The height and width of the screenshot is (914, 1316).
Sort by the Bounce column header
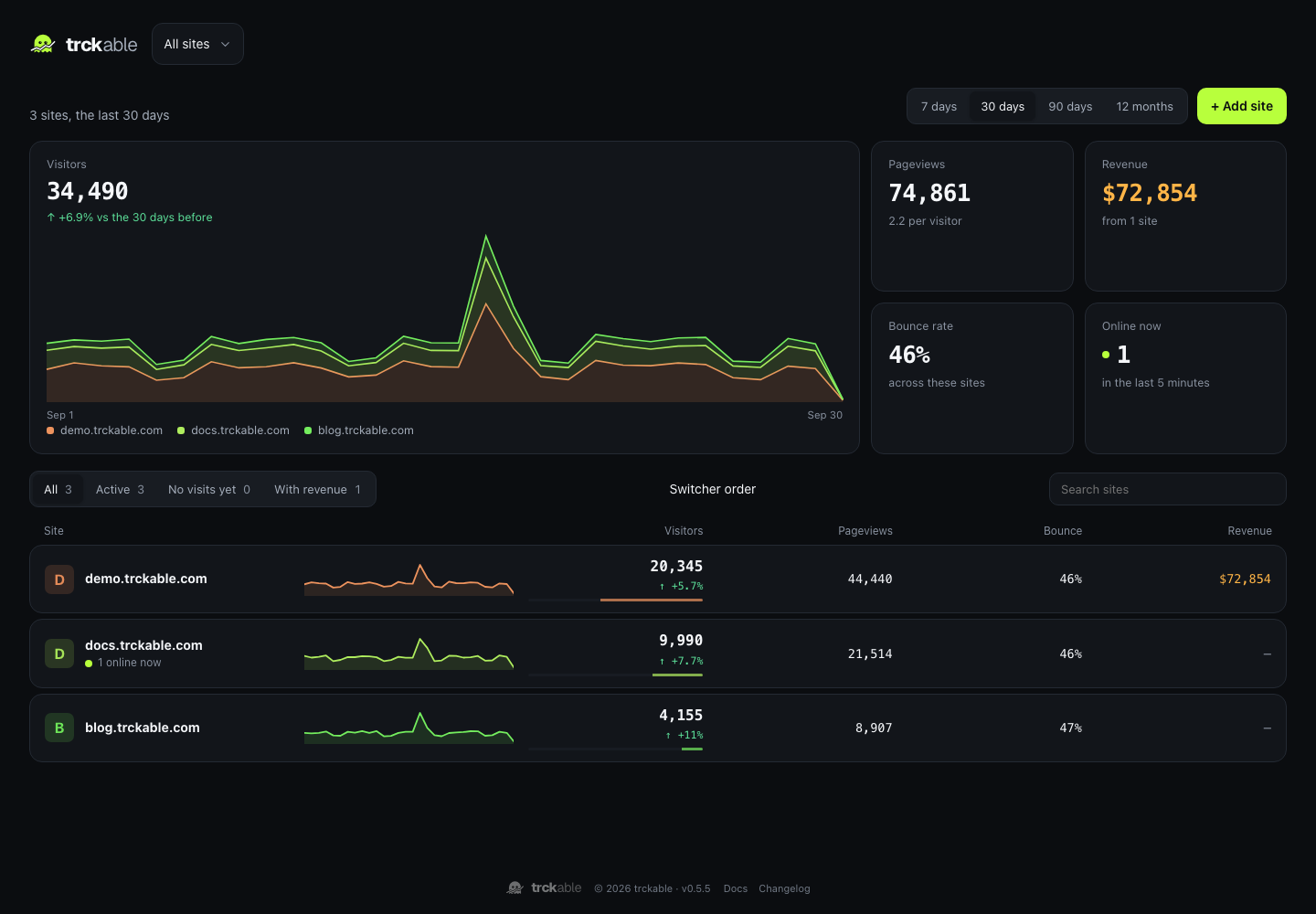pyautogui.click(x=1062, y=531)
